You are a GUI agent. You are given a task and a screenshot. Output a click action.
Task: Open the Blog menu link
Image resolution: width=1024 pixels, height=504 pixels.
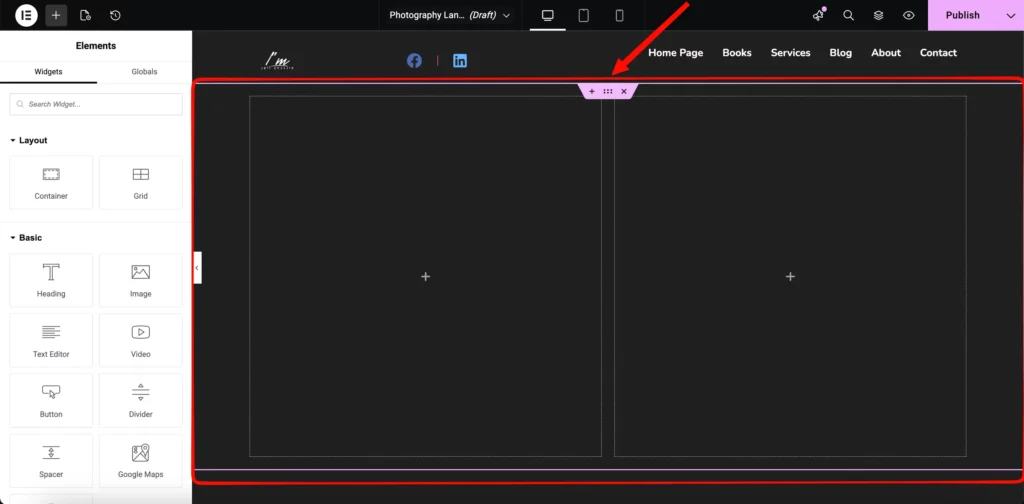pyautogui.click(x=840, y=53)
